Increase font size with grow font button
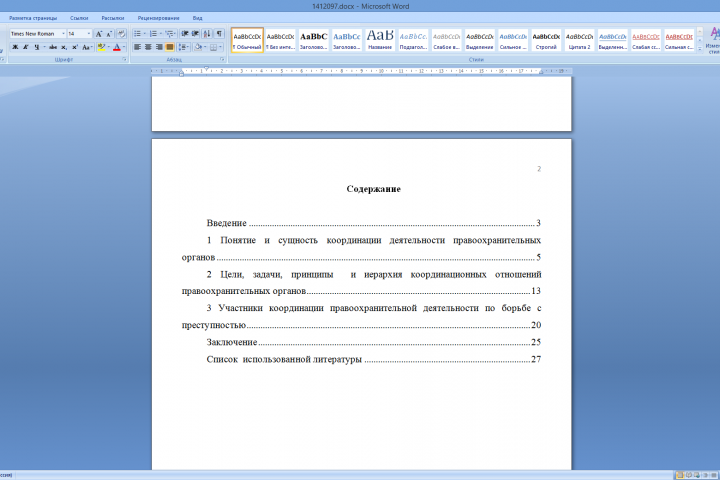Image resolution: width=720 pixels, height=480 pixels. 99,34
